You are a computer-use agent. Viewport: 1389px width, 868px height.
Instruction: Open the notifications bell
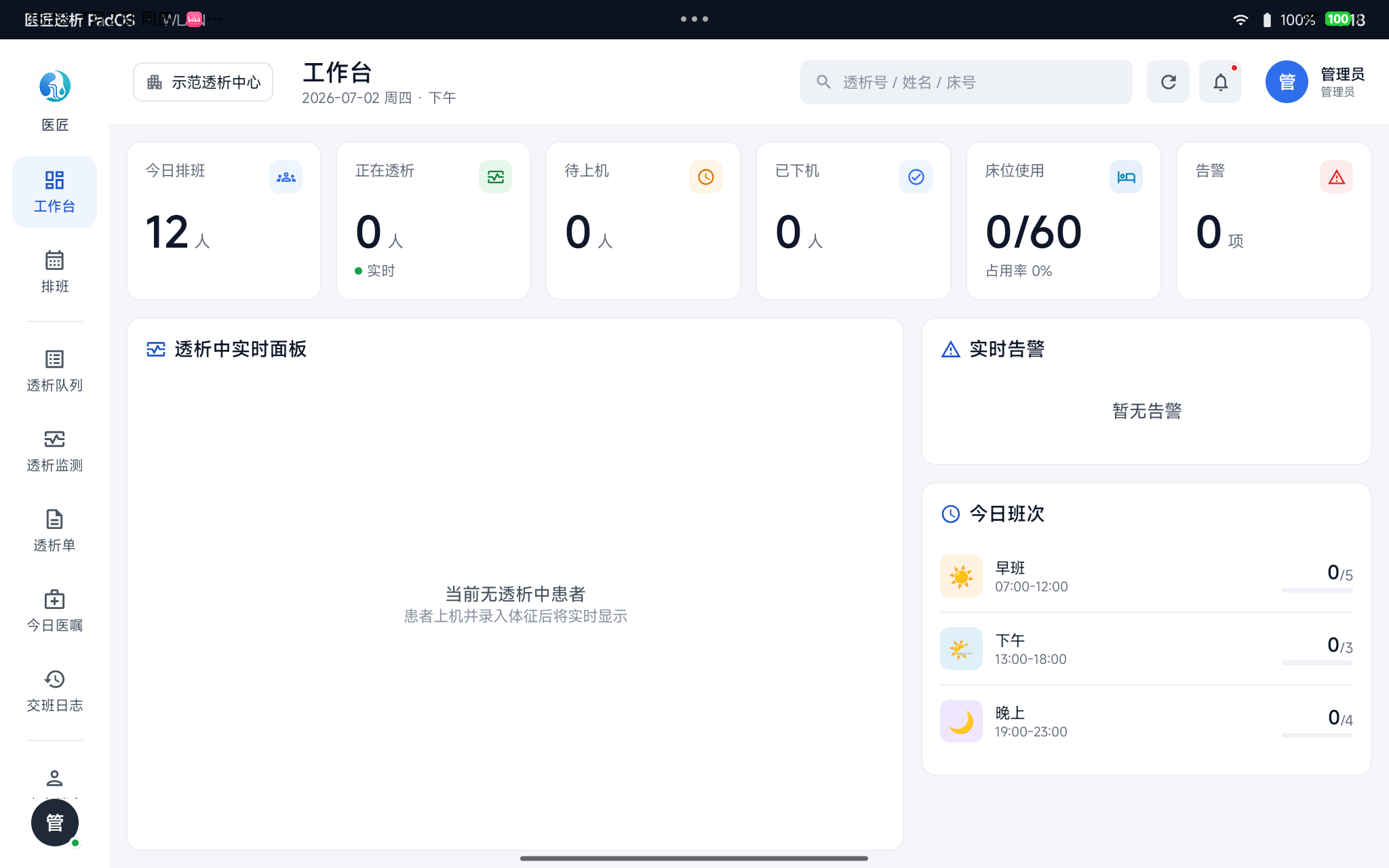click(1220, 82)
